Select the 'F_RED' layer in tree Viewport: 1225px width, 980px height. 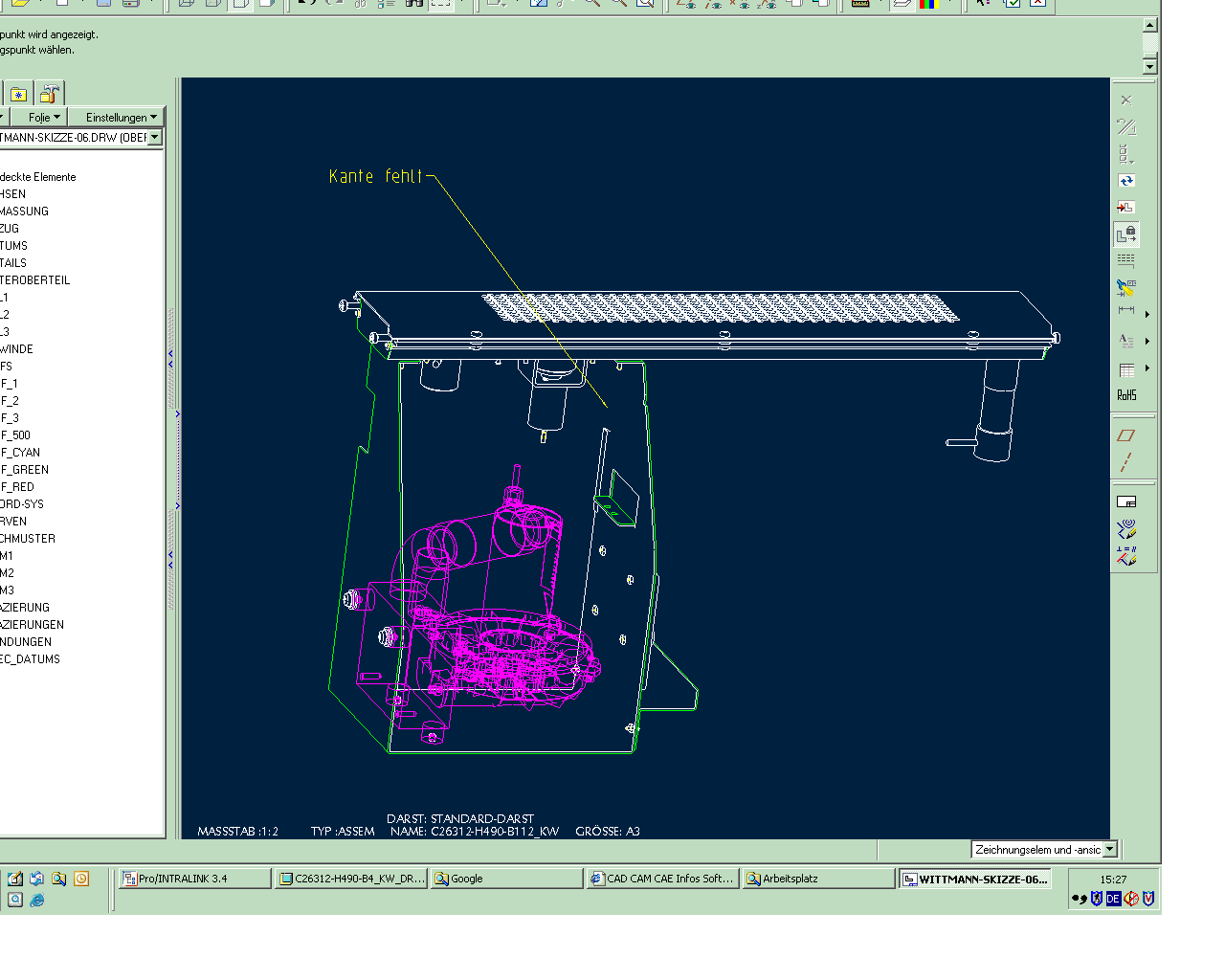pyautogui.click(x=17, y=487)
